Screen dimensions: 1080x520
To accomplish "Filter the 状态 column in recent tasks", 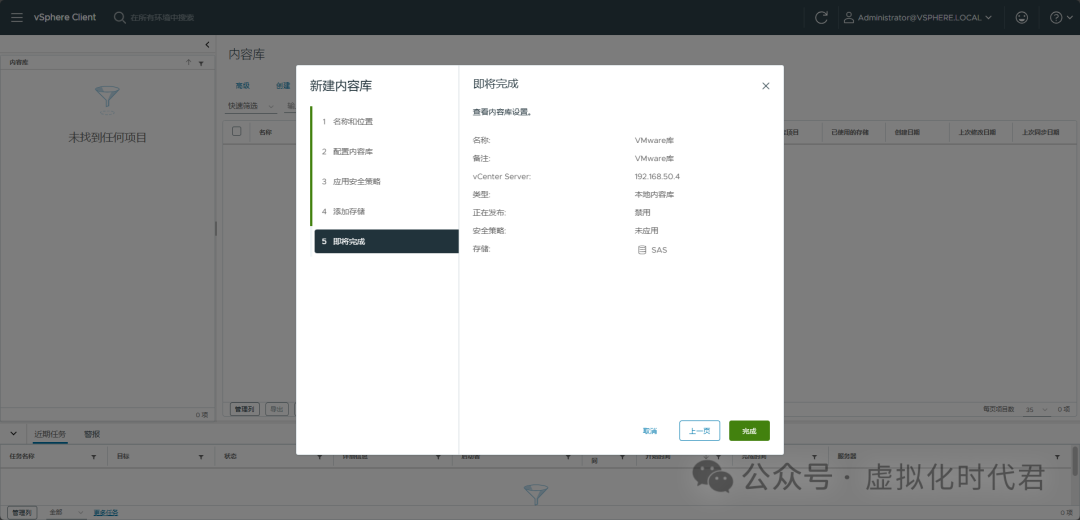I will pos(320,457).
